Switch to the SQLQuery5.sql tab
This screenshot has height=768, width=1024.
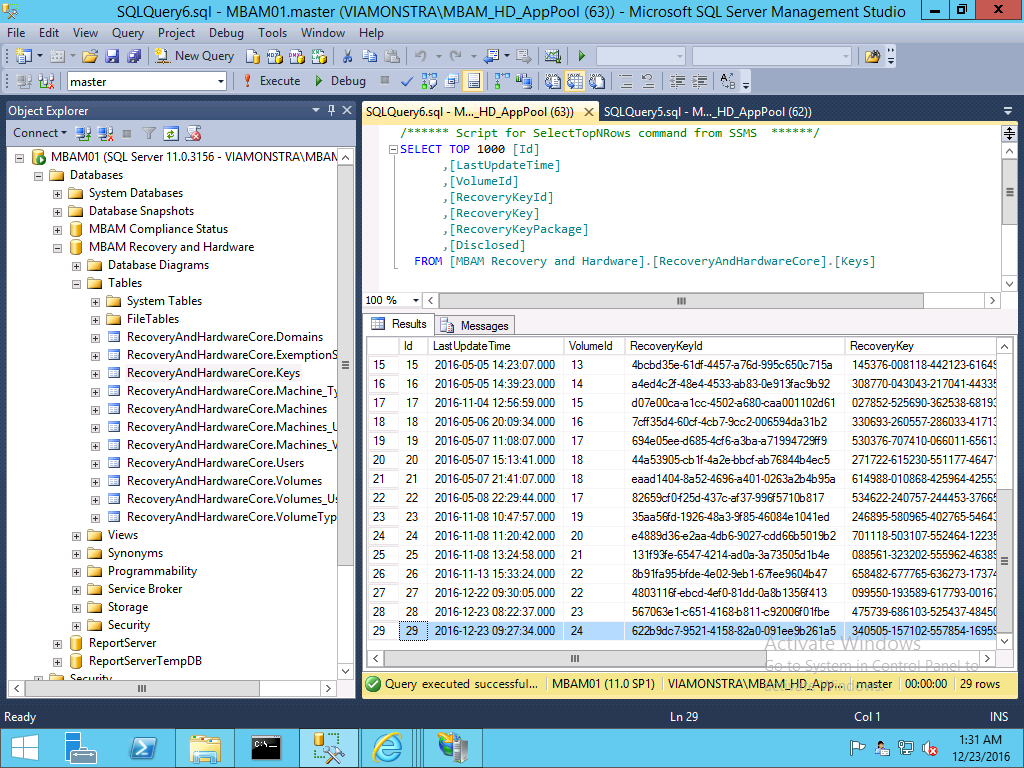tap(708, 112)
